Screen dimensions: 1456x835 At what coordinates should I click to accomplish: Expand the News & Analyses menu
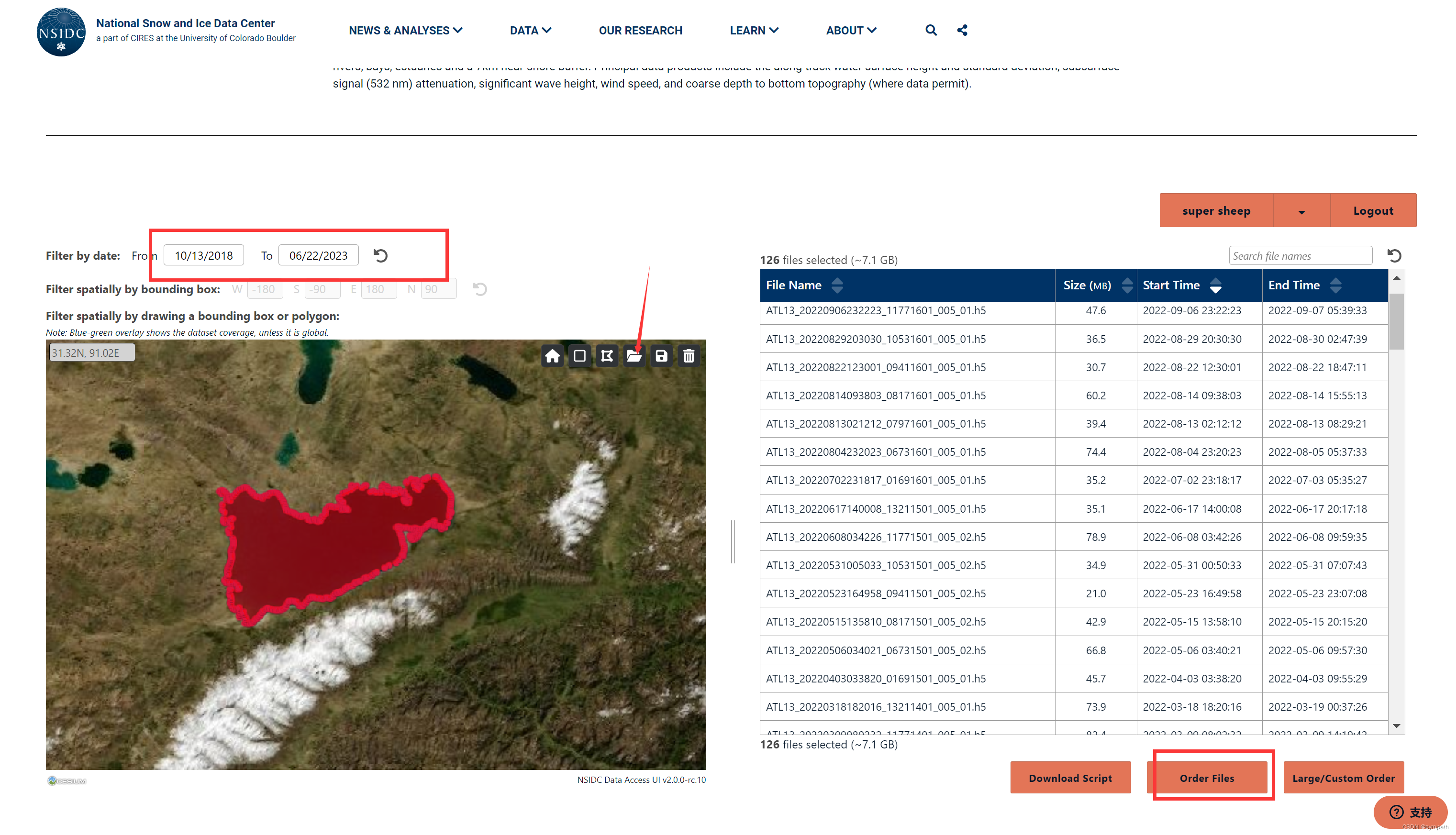click(405, 31)
